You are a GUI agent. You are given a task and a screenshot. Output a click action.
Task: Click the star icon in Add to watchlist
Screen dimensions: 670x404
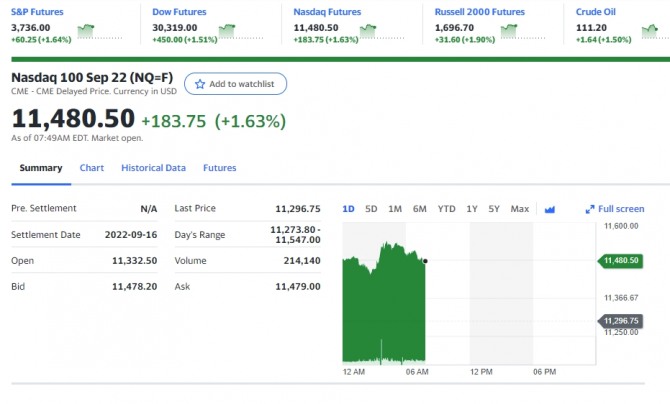[199, 84]
